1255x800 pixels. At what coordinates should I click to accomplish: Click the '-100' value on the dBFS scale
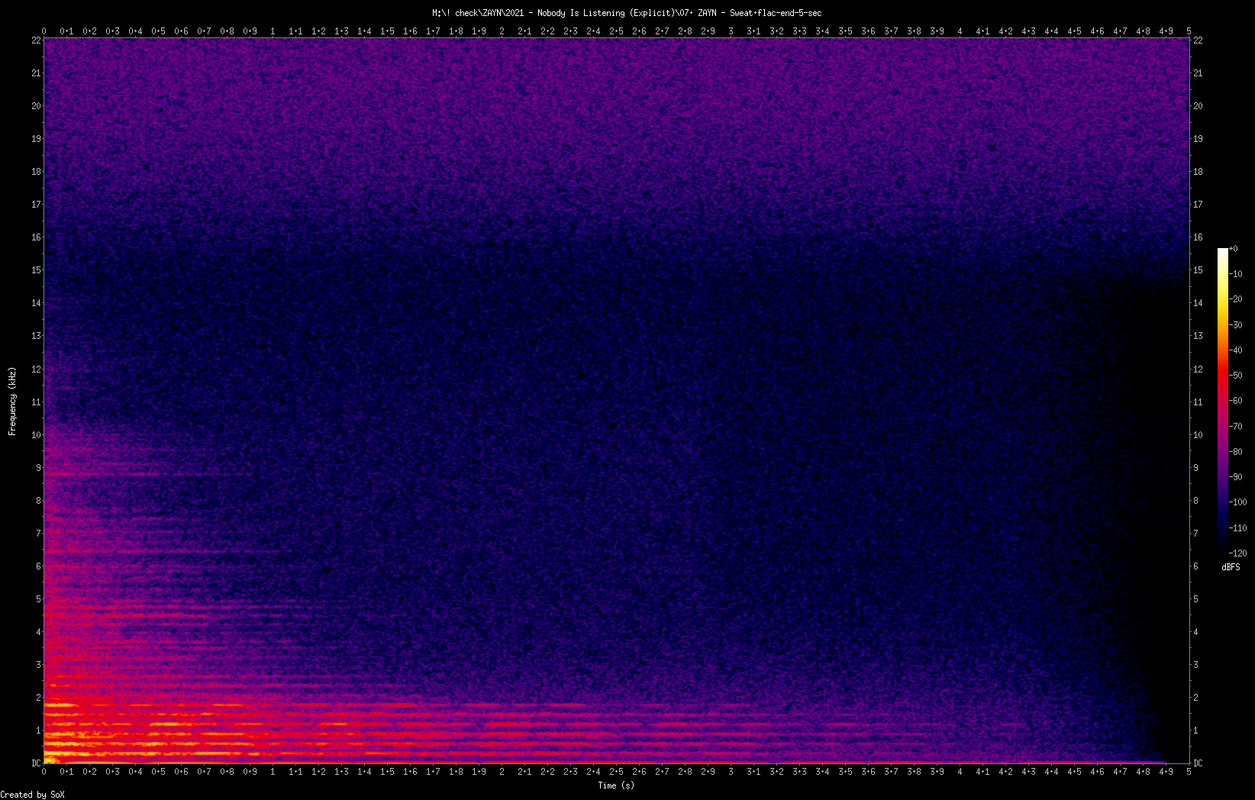click(x=1238, y=502)
